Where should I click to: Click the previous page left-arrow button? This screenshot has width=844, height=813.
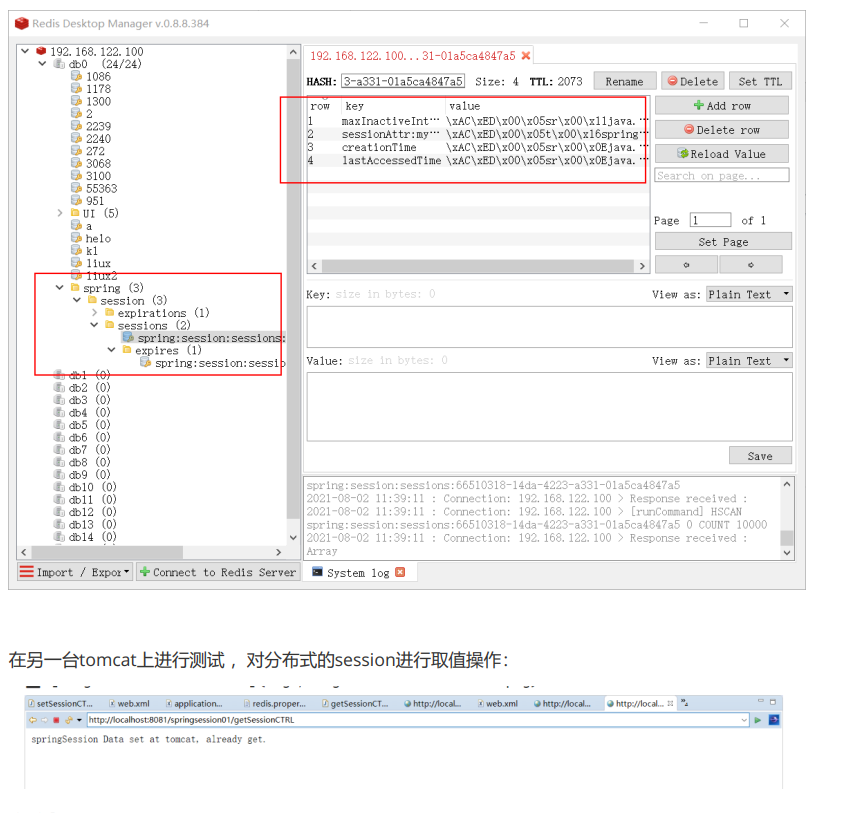[686, 265]
